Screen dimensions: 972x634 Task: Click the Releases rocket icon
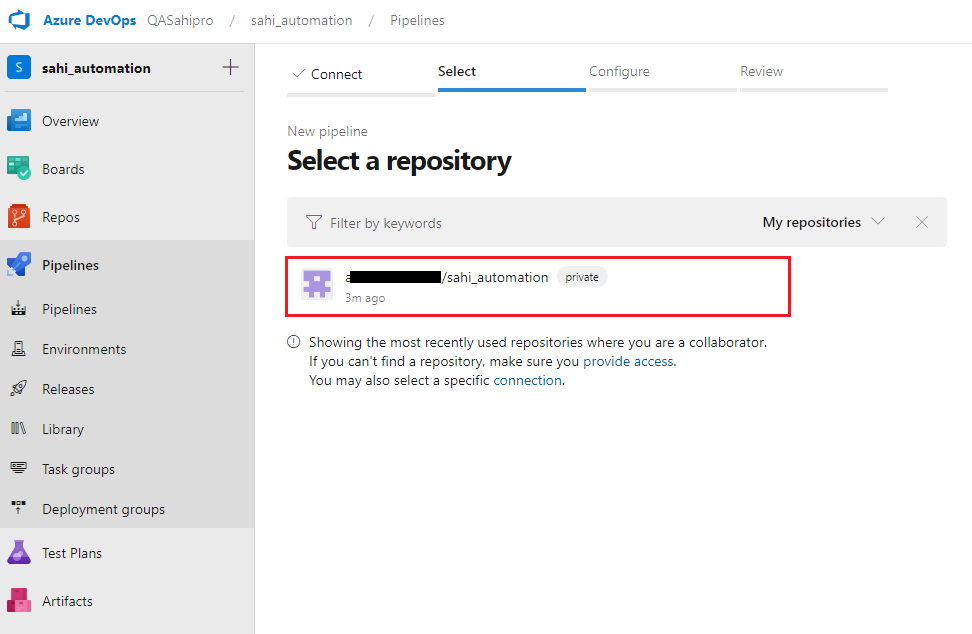19,389
